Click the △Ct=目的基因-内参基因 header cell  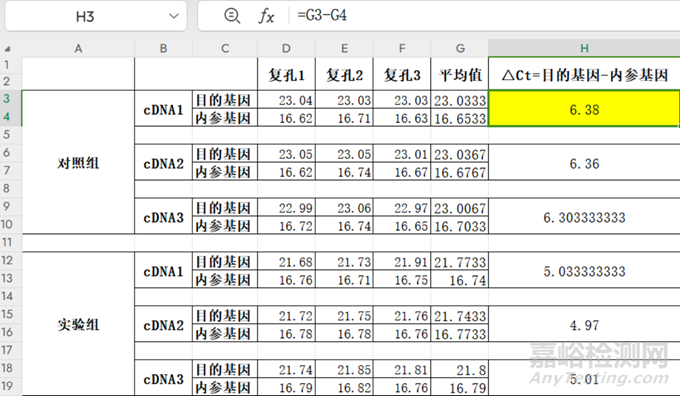tap(584, 75)
